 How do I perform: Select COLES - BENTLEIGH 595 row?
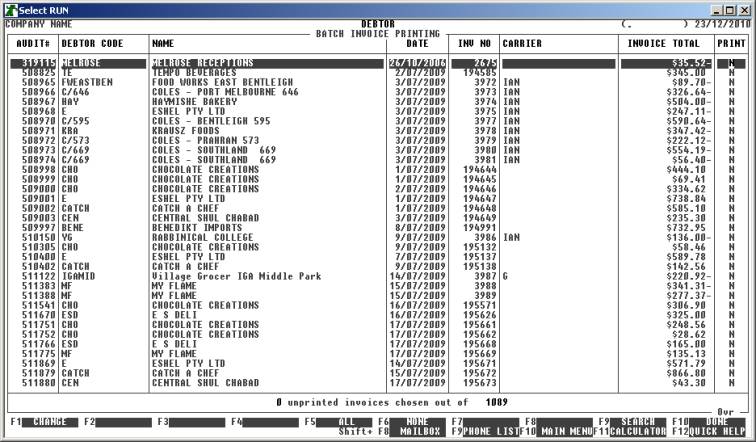[378, 121]
